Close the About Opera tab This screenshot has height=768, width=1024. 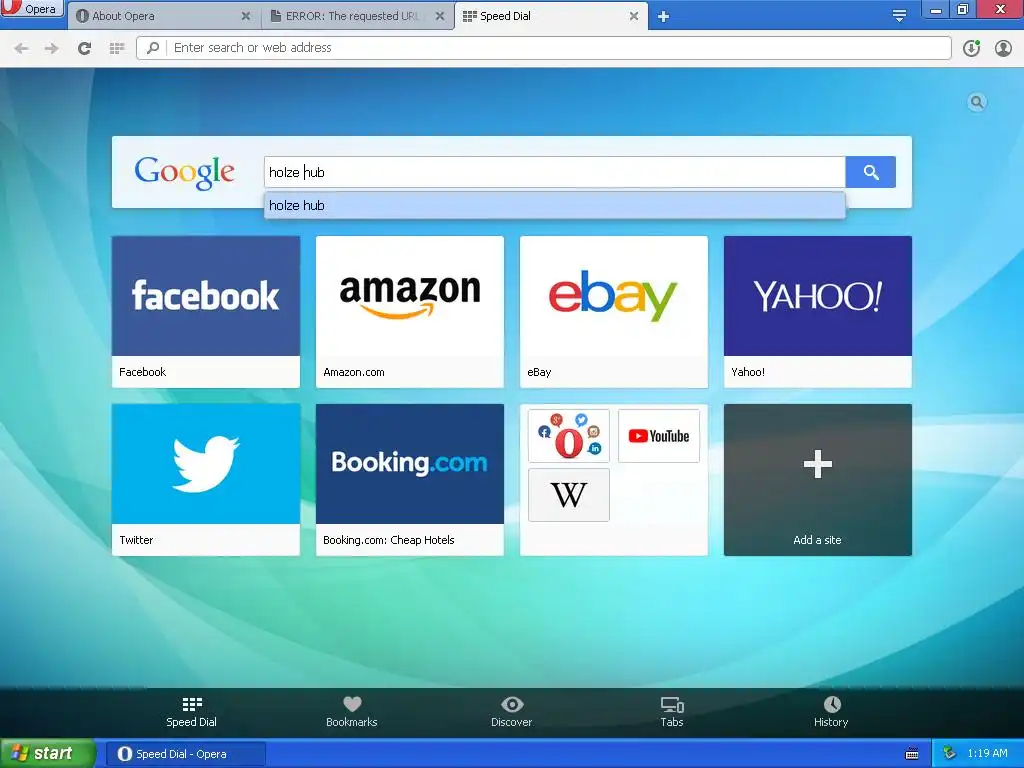(x=246, y=16)
